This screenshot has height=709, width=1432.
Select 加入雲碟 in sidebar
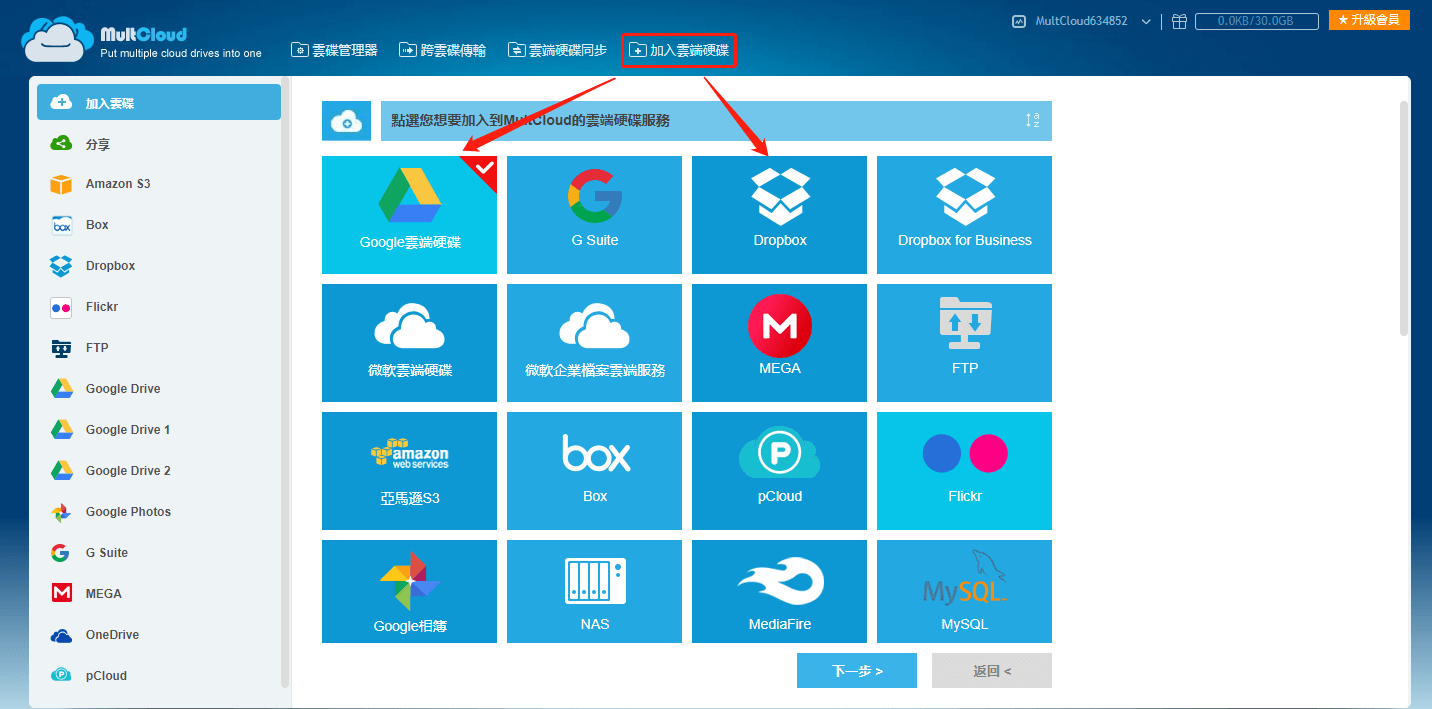click(159, 102)
